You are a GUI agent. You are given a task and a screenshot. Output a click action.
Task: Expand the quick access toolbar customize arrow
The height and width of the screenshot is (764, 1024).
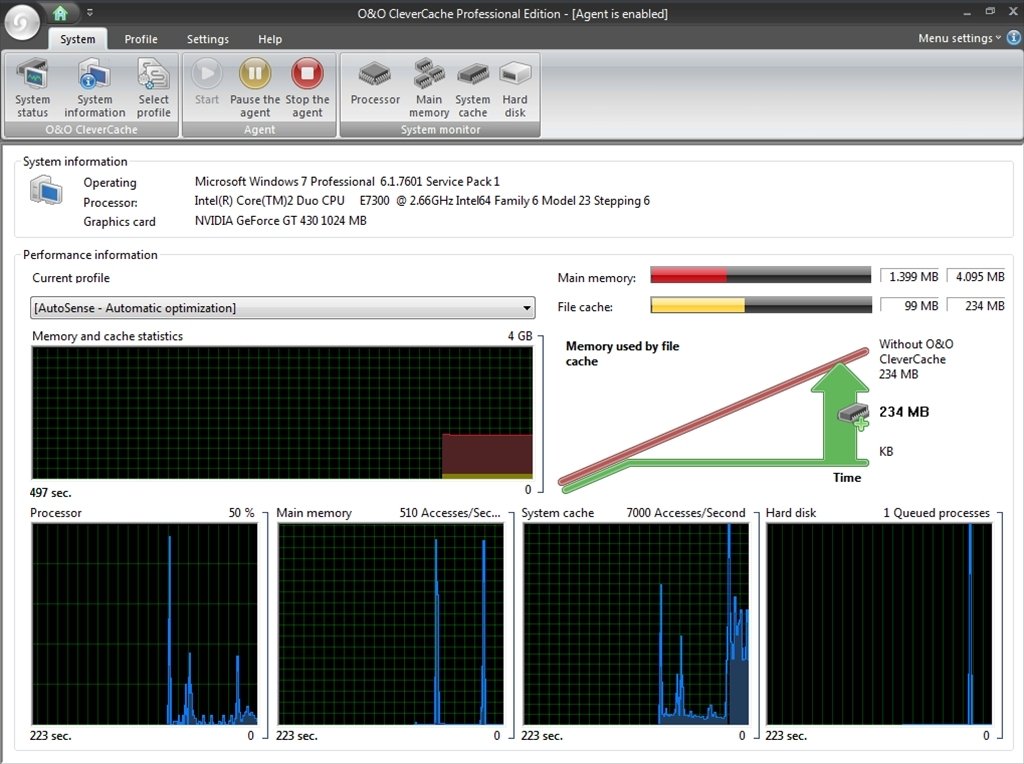pyautogui.click(x=89, y=12)
